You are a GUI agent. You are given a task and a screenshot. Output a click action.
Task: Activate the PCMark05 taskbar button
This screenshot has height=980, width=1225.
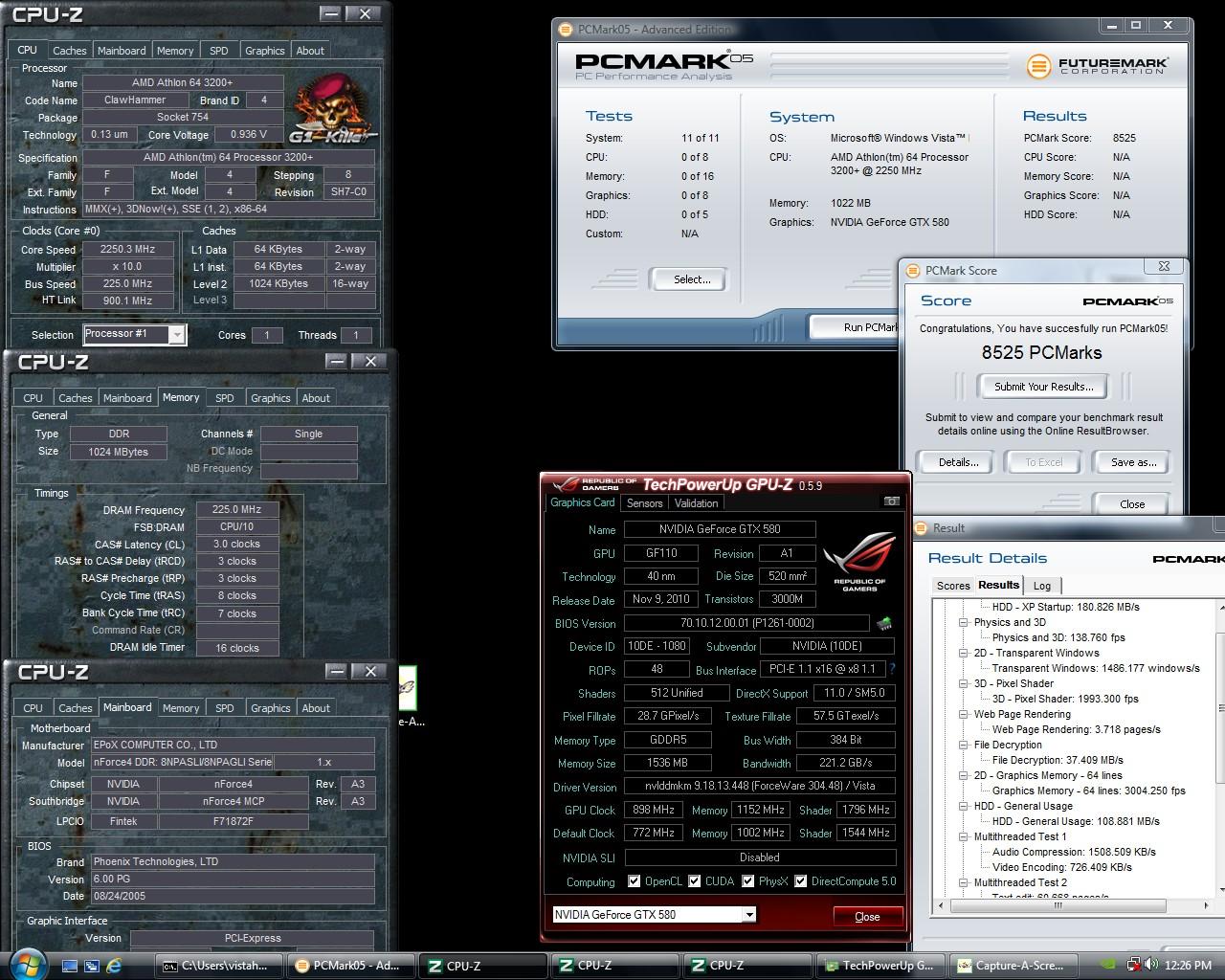pyautogui.click(x=350, y=966)
